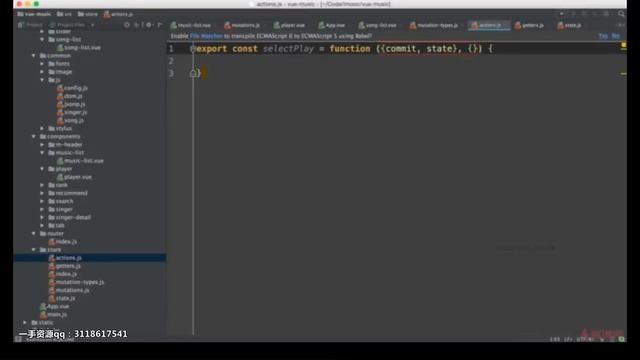Click the main.js file icon in tree

[x=43, y=314]
